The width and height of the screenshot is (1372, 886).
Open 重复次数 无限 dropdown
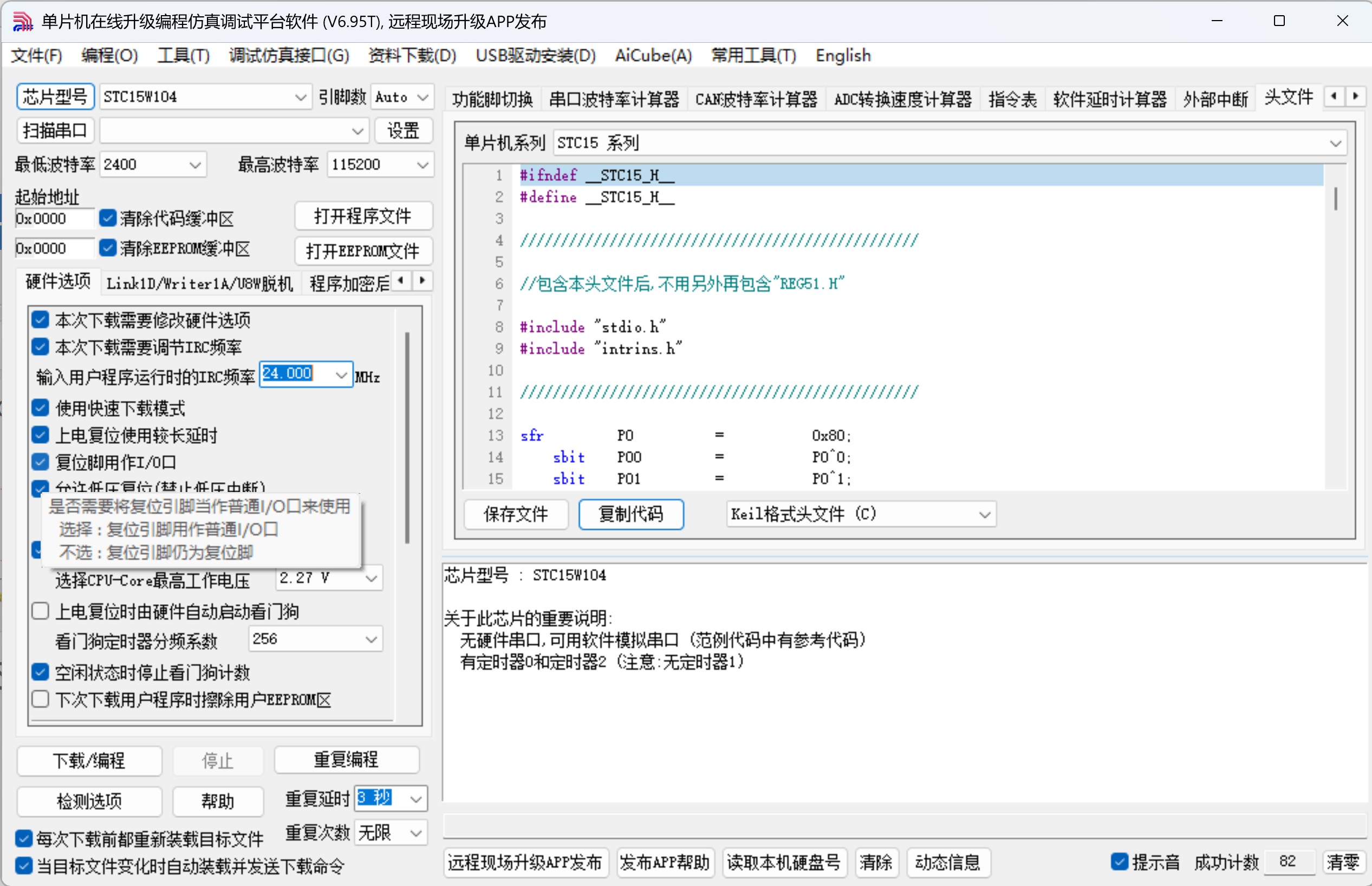tap(391, 832)
